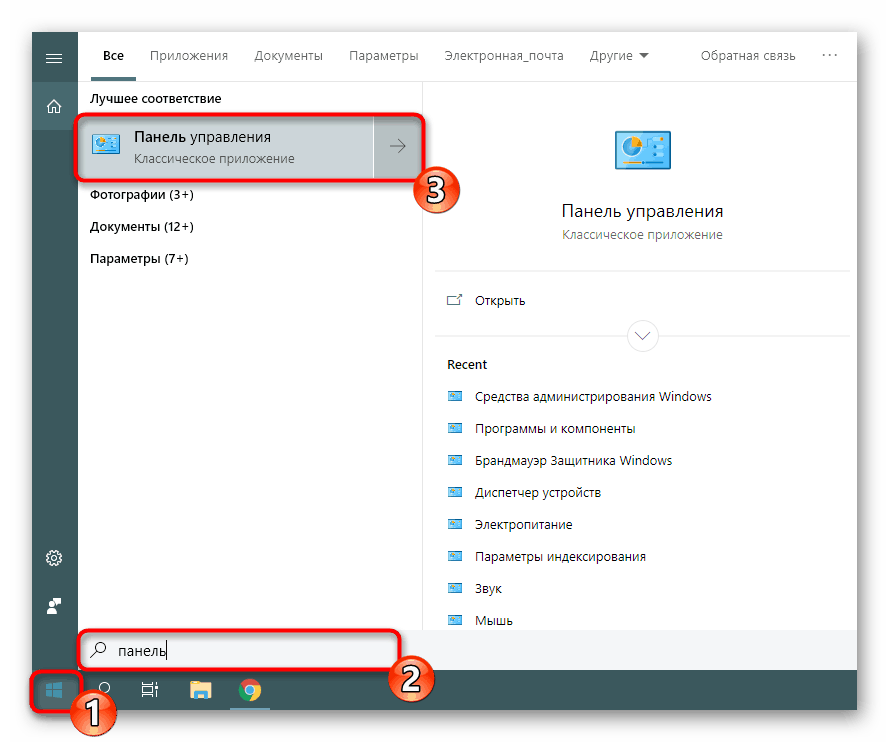Image resolution: width=889 pixels, height=742 pixels.
Task: Click the icon beside Звук
Action: coord(455,588)
